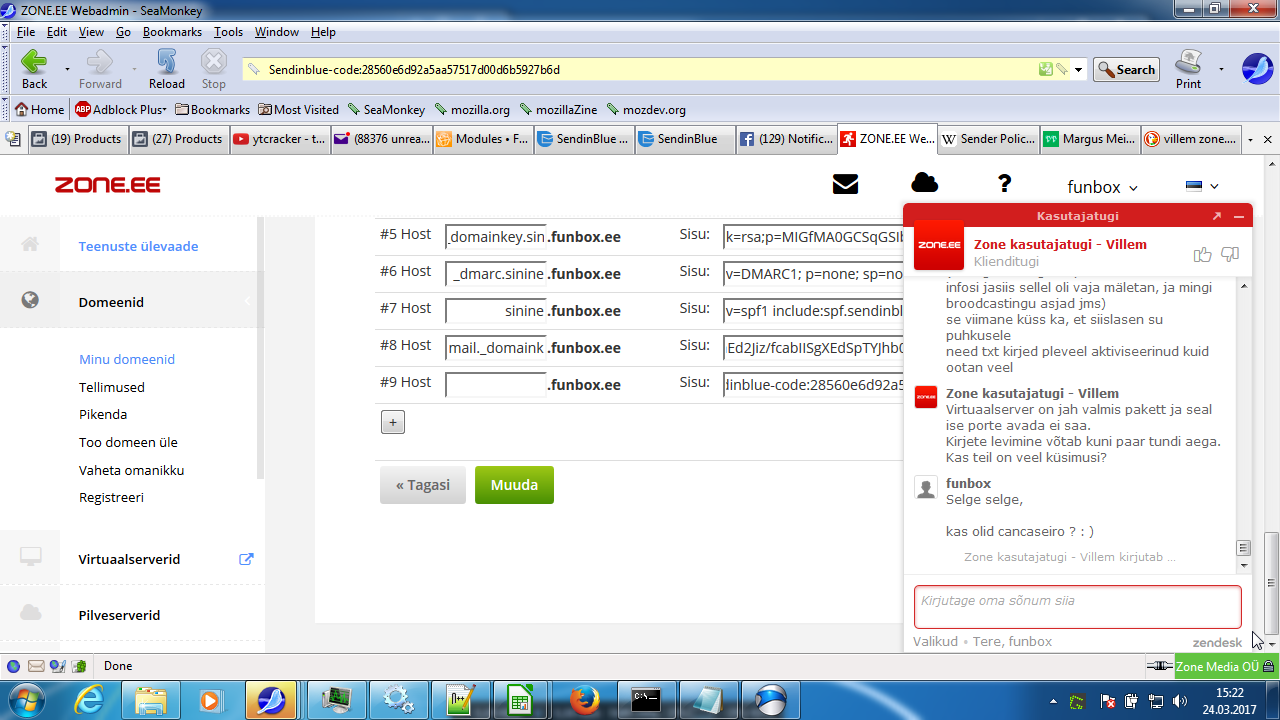Click the black cloud icon in page header
1280x720 pixels.
pos(925,182)
